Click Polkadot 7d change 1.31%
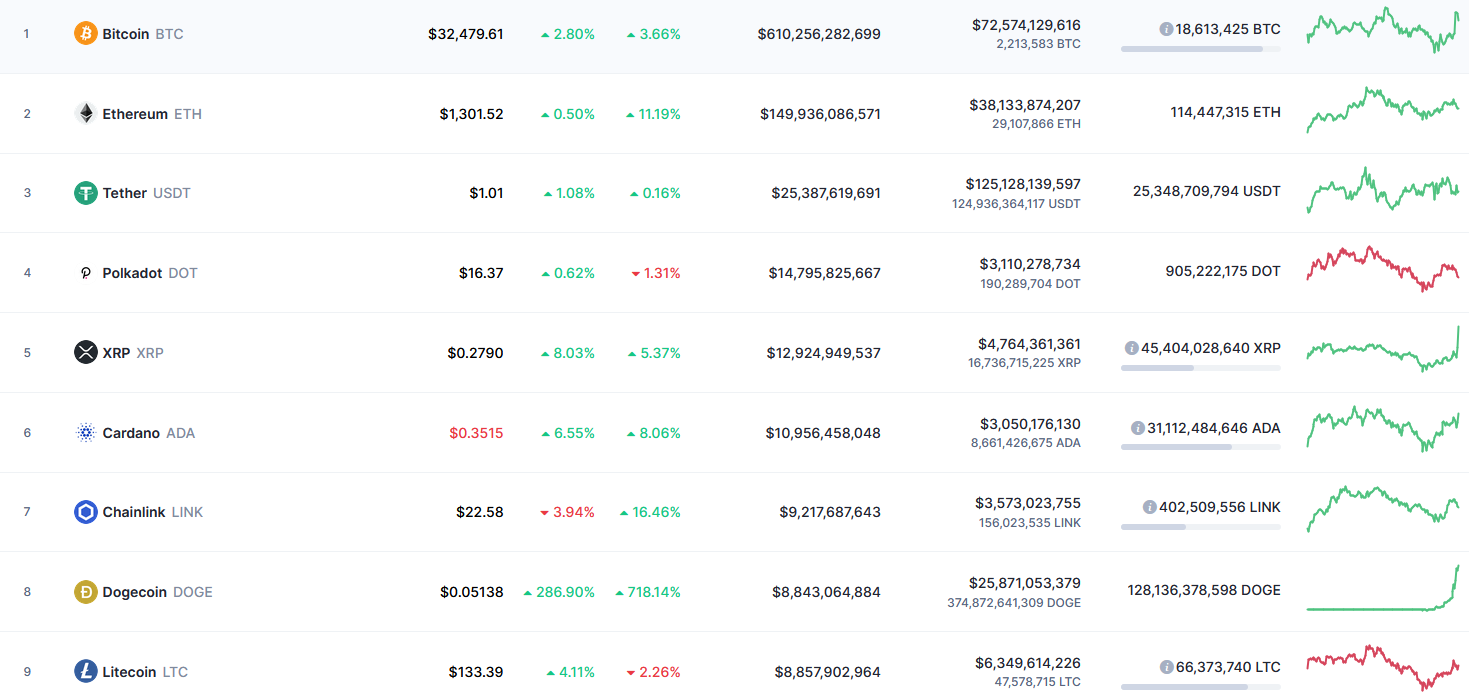Image resolution: width=1469 pixels, height=696 pixels. (x=656, y=273)
